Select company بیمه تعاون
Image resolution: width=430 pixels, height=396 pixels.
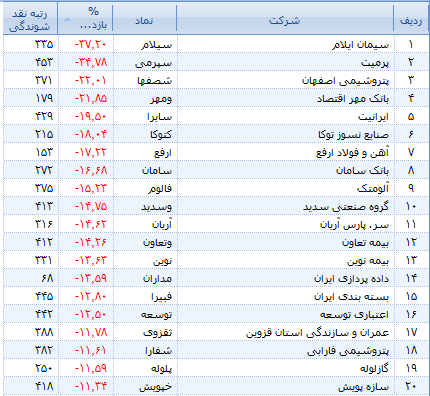[x=365, y=243]
